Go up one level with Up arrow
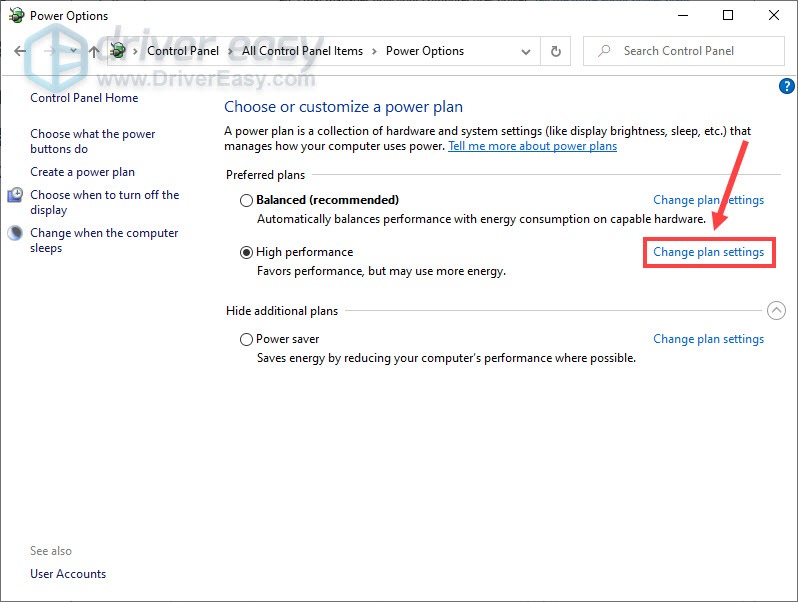Screen dimensions: 798x602 click(x=94, y=51)
